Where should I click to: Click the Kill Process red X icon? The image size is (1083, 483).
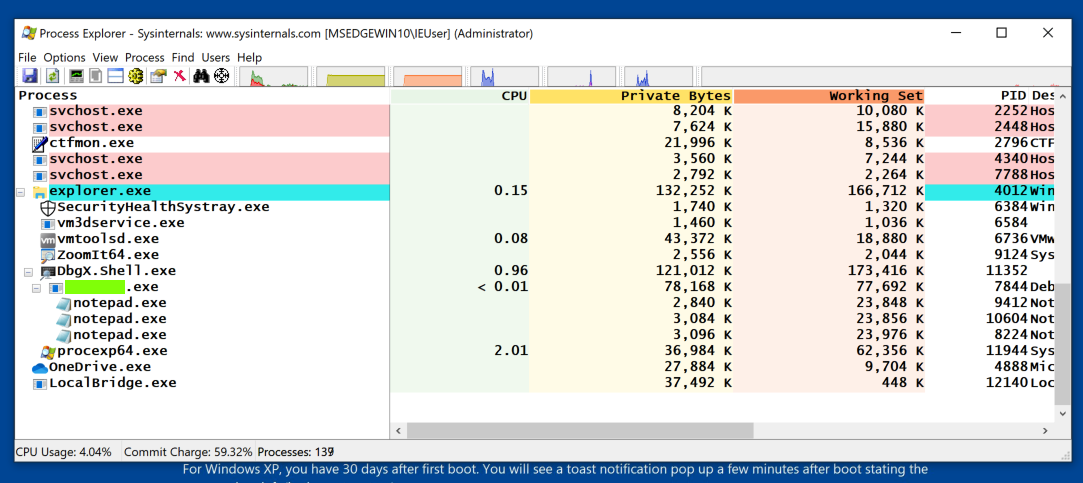pyautogui.click(x=180, y=76)
